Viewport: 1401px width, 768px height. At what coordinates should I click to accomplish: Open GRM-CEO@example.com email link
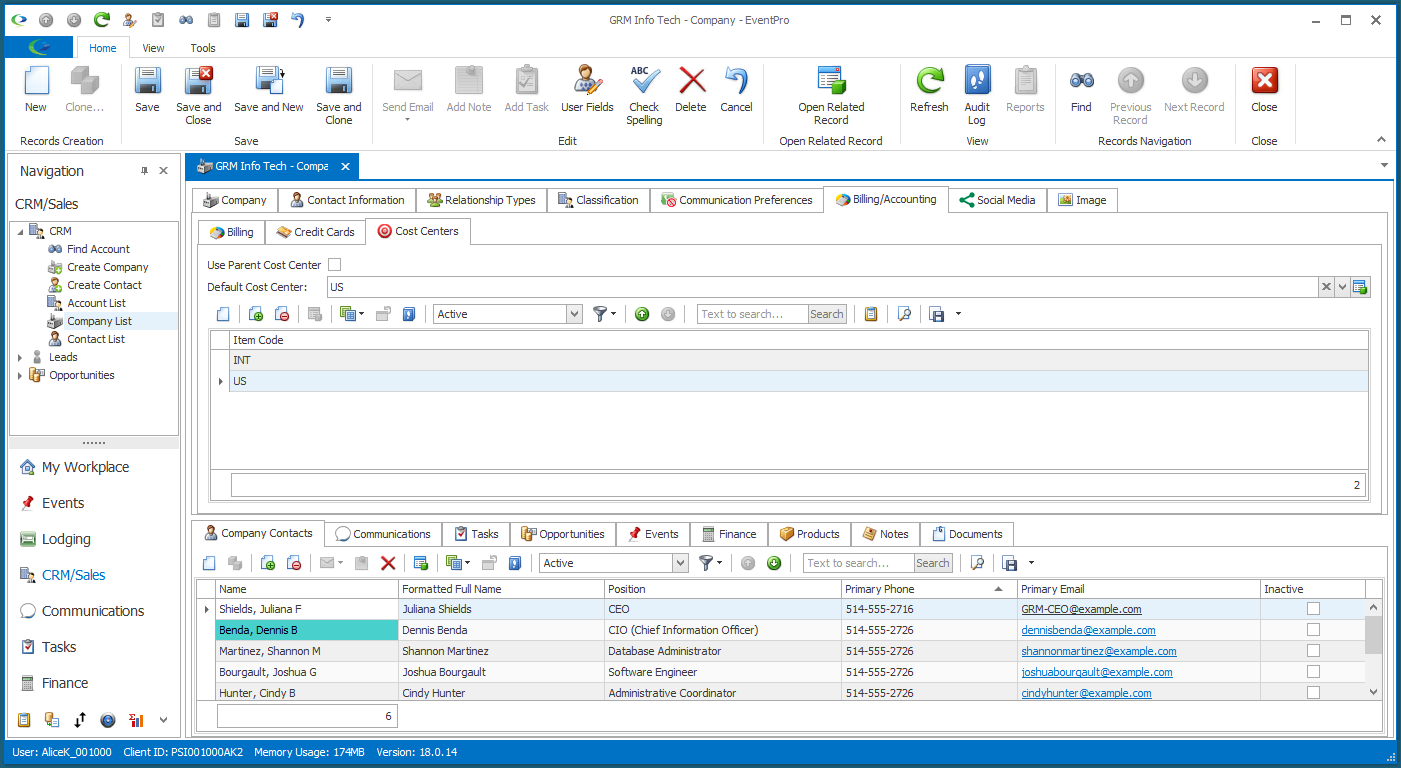(x=1081, y=609)
